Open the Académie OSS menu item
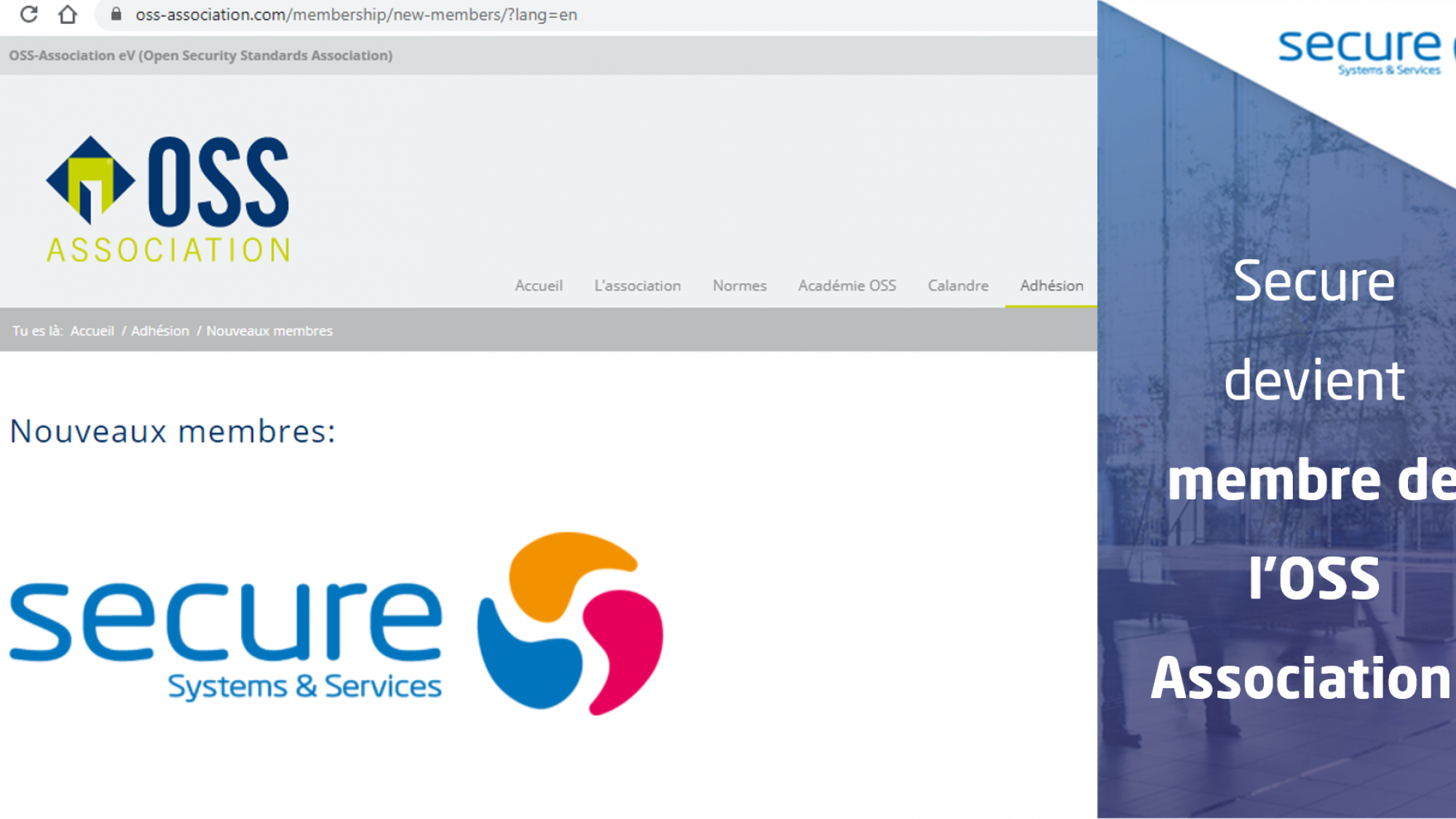 (847, 285)
